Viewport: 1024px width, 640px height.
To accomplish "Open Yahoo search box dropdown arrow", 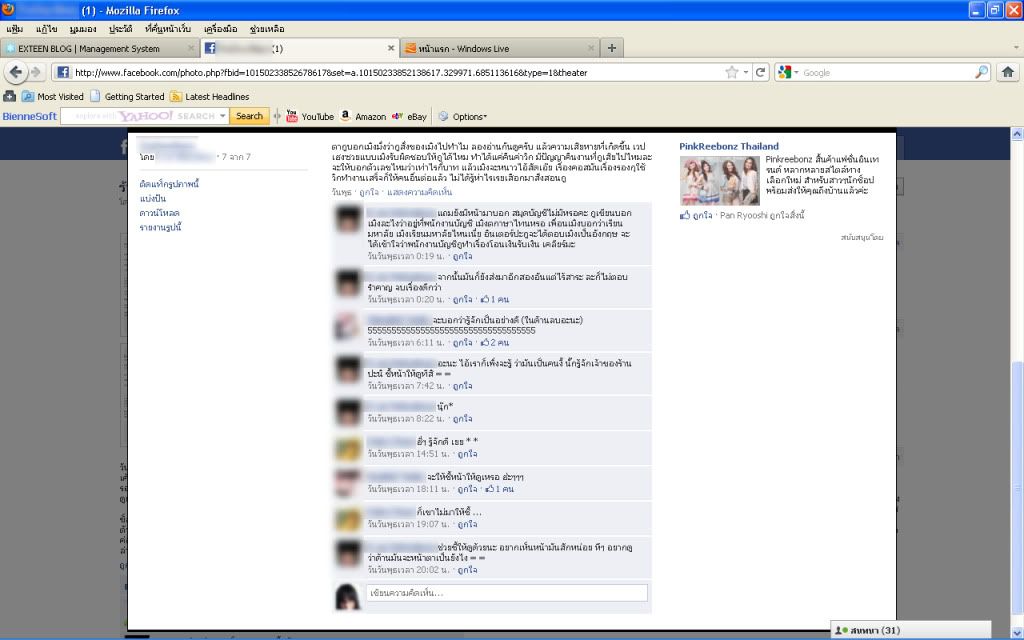I will click(x=223, y=116).
